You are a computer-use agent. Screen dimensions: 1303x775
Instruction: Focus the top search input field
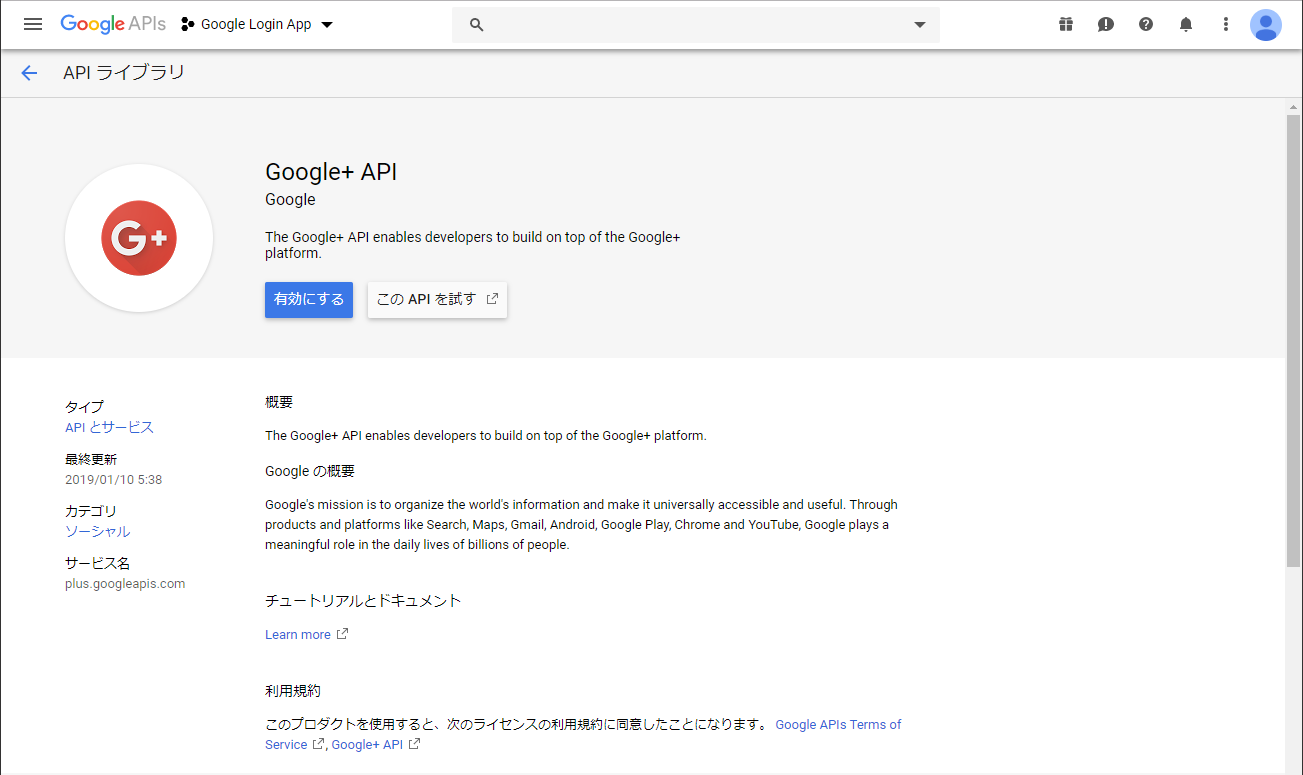tap(696, 25)
